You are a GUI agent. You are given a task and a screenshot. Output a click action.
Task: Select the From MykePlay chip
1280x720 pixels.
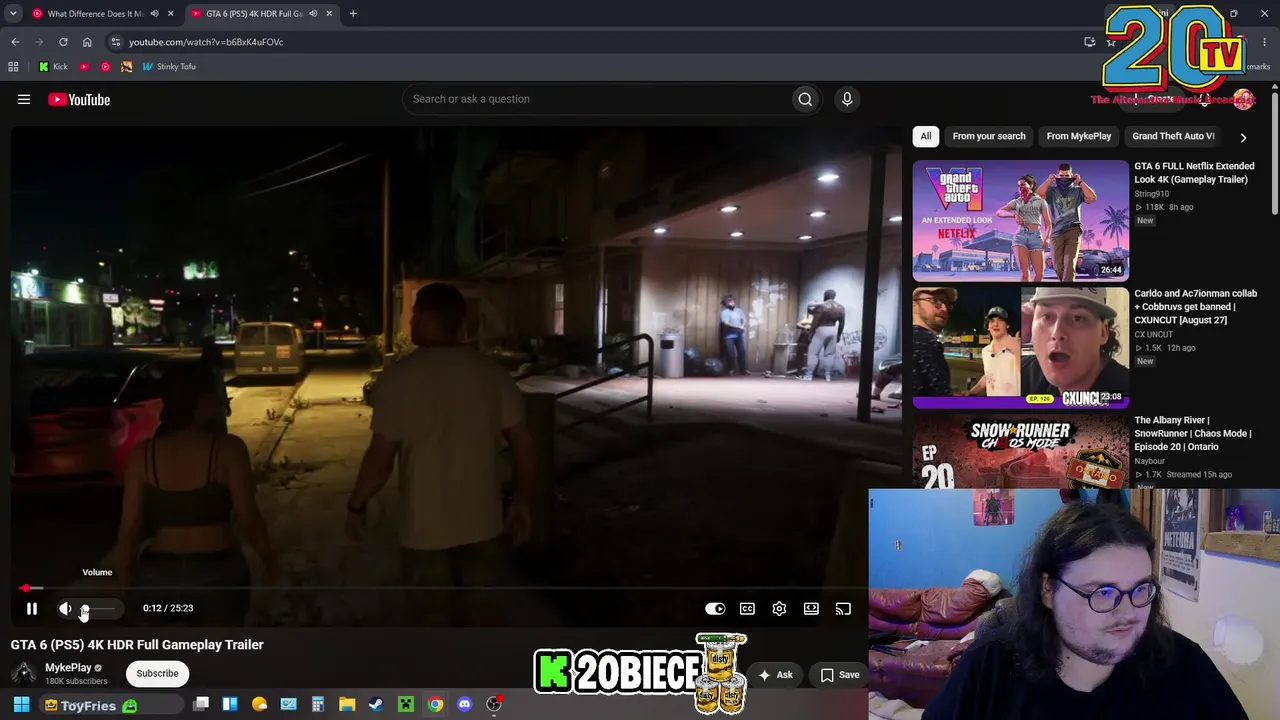[x=1079, y=136]
